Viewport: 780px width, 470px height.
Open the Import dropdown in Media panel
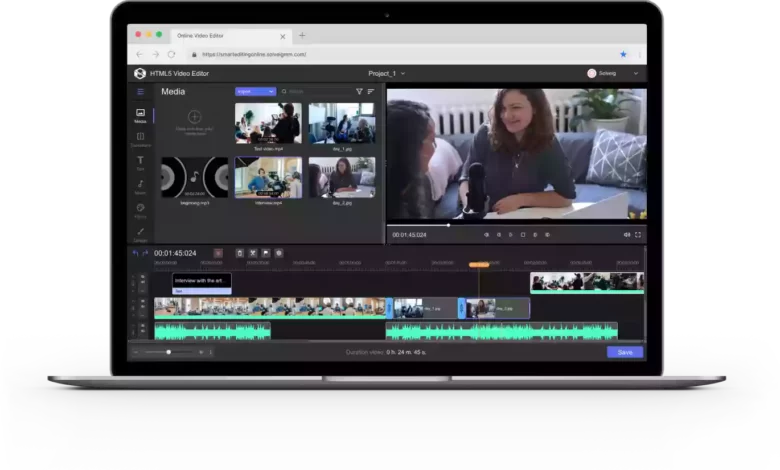pos(255,92)
